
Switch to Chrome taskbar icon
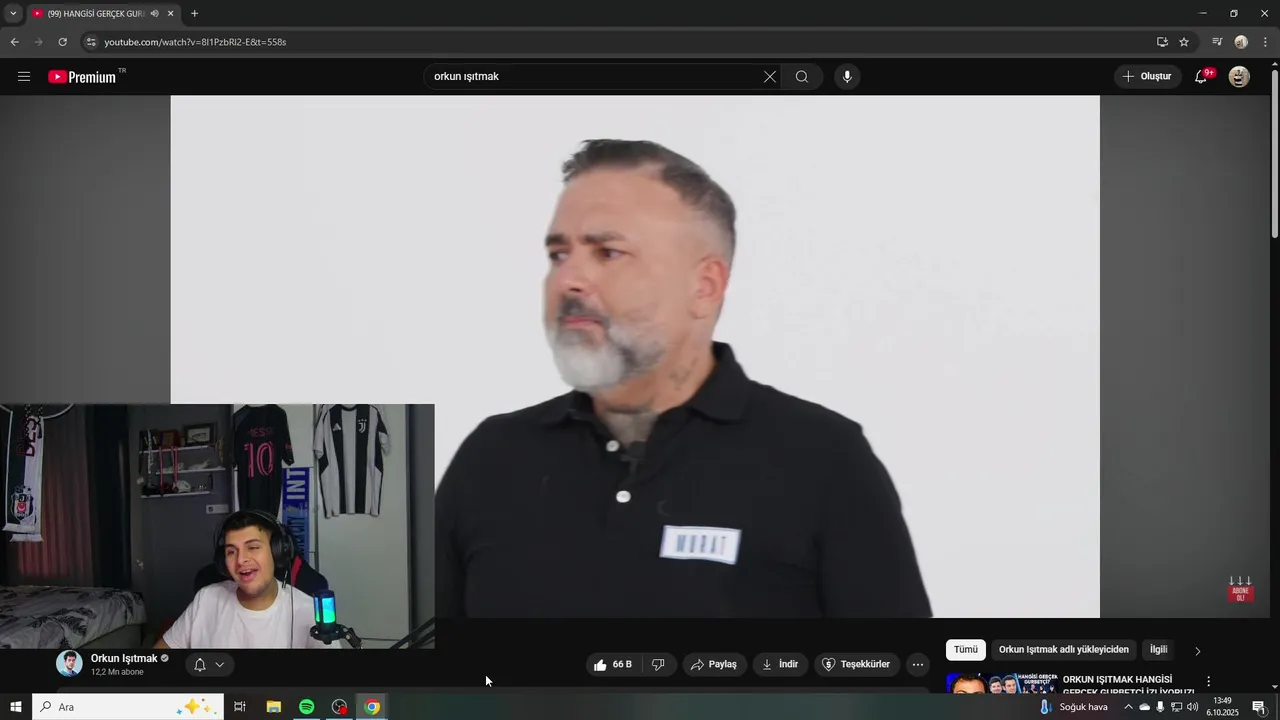(372, 707)
